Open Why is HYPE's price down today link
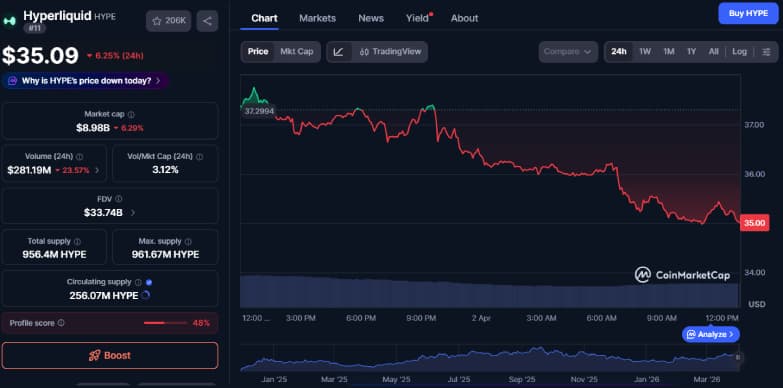783x388 pixels. [86, 81]
